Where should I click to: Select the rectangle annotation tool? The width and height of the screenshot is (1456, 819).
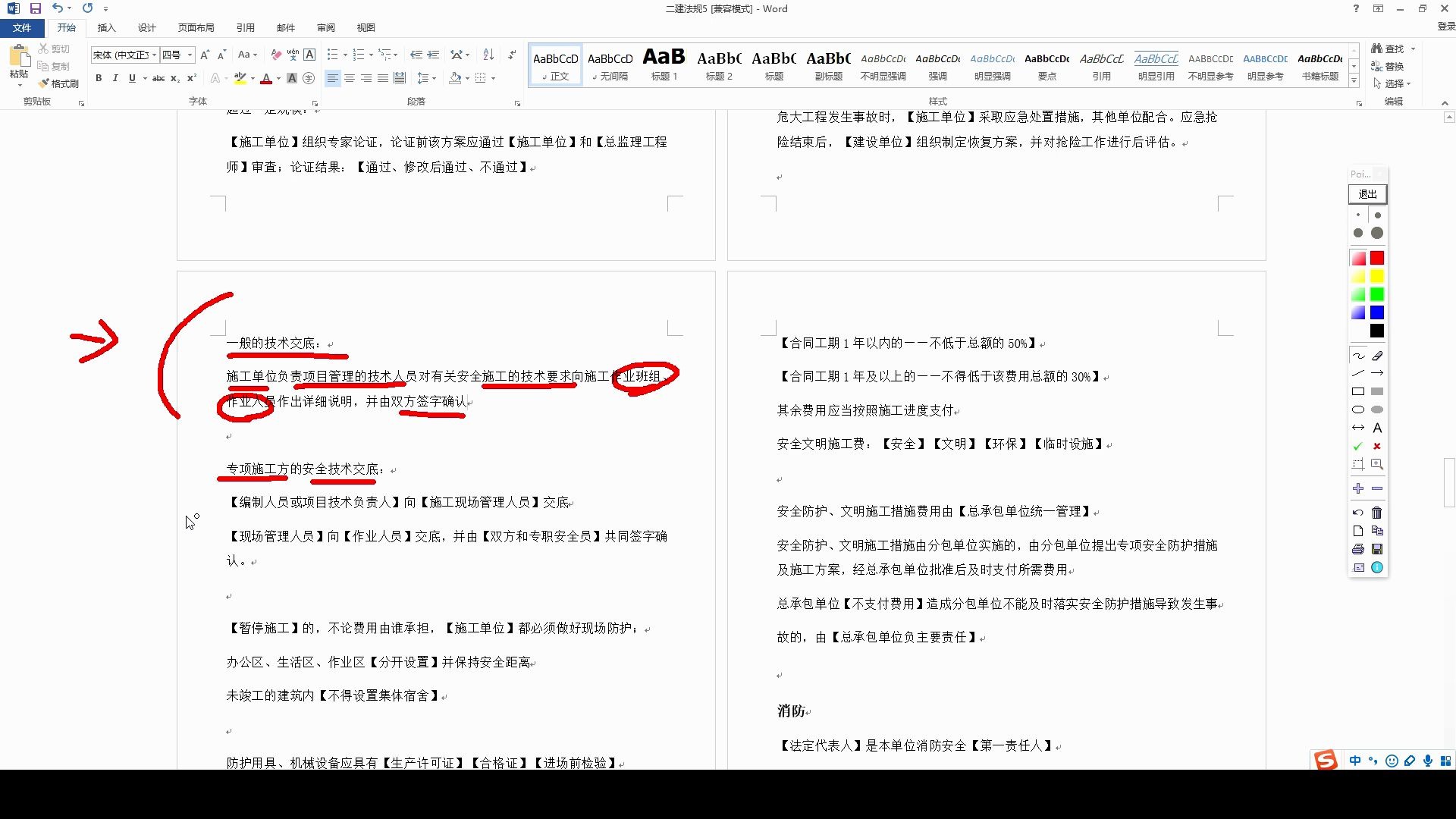tap(1358, 391)
